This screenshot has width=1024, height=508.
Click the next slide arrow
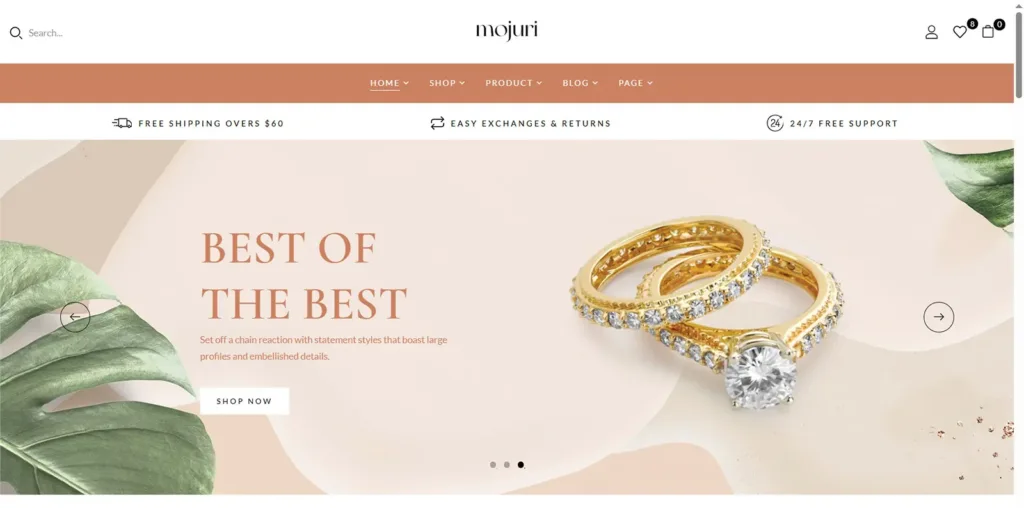click(938, 317)
